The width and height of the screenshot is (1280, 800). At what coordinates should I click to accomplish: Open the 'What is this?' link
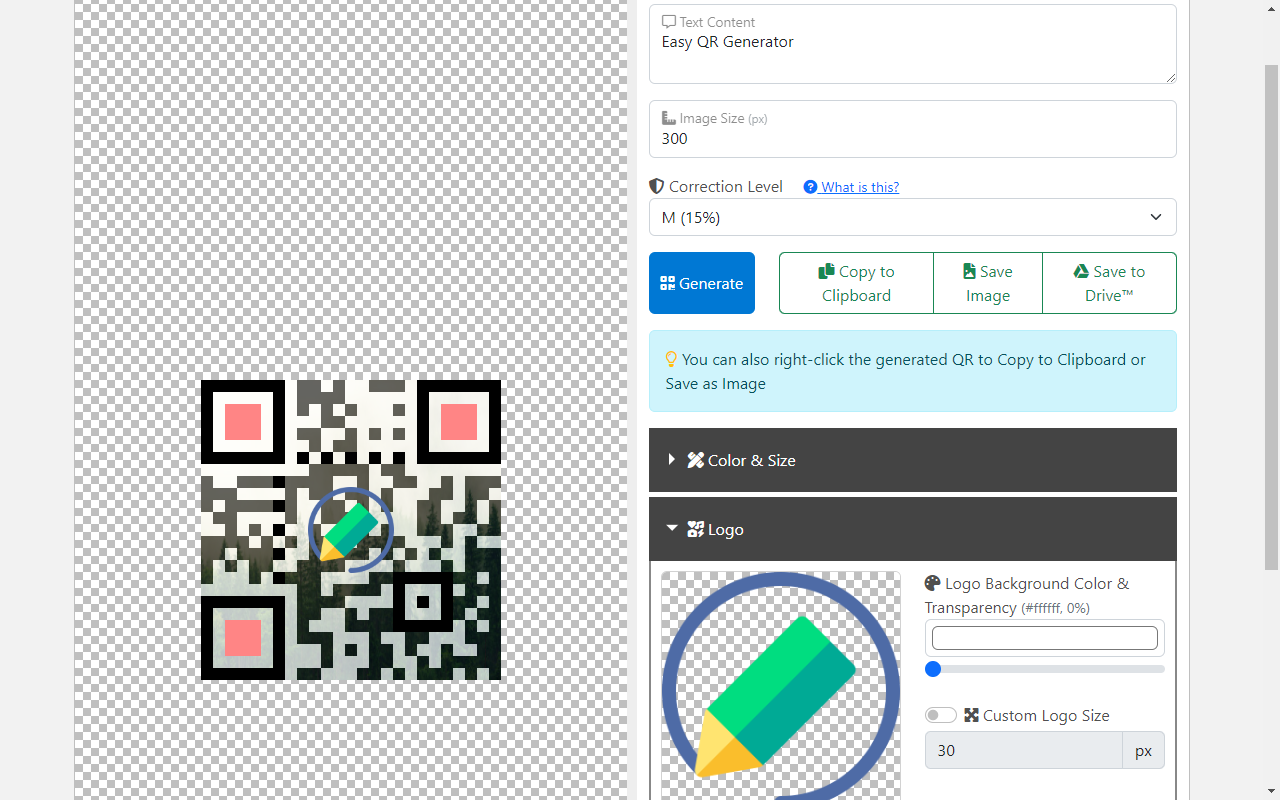[x=860, y=187]
